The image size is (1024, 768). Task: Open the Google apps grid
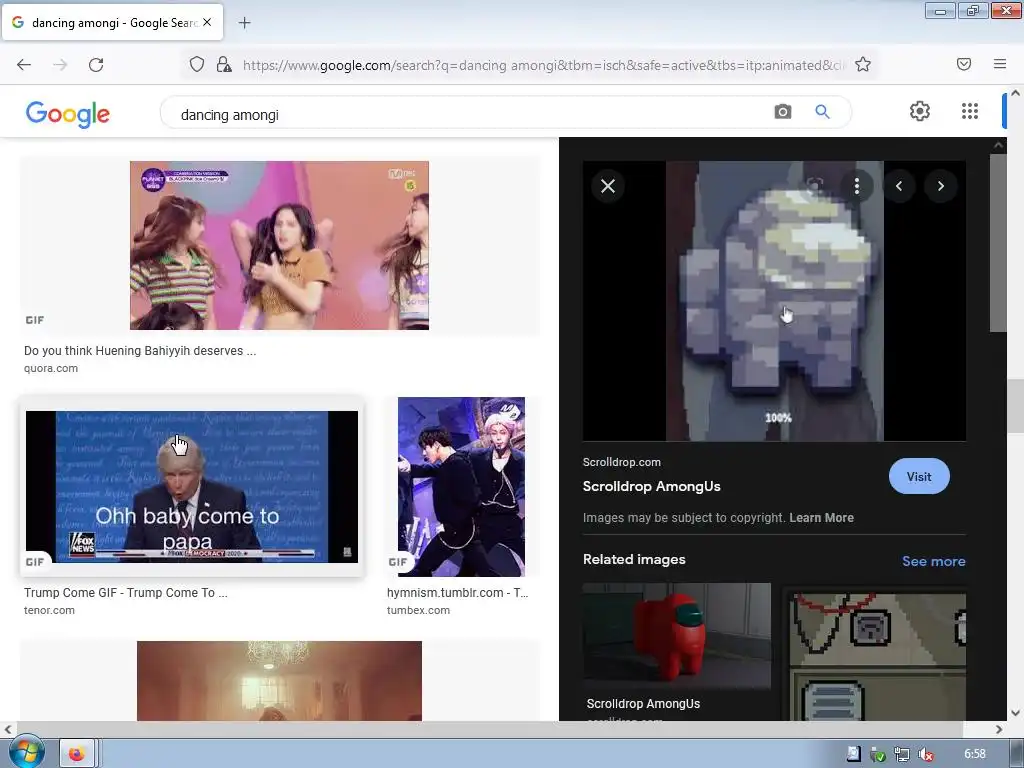tap(970, 111)
